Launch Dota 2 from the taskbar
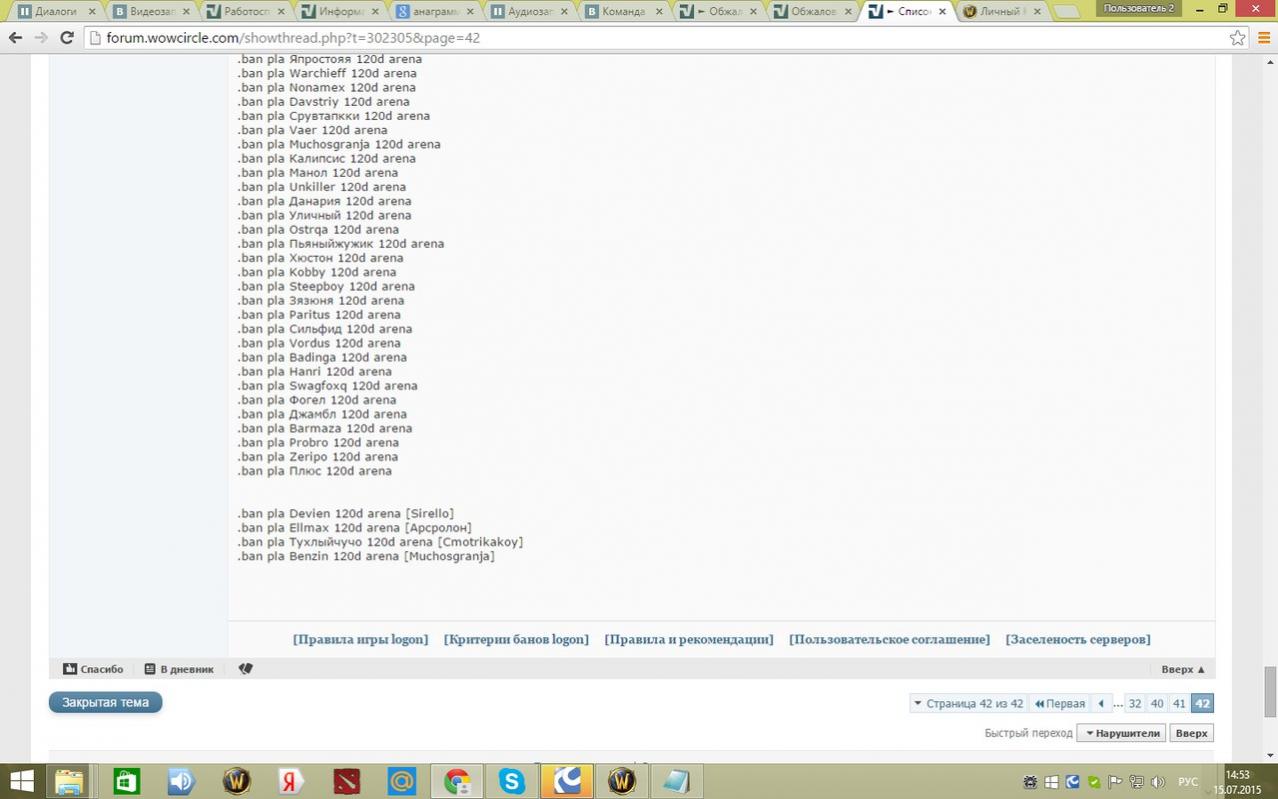 coord(346,781)
